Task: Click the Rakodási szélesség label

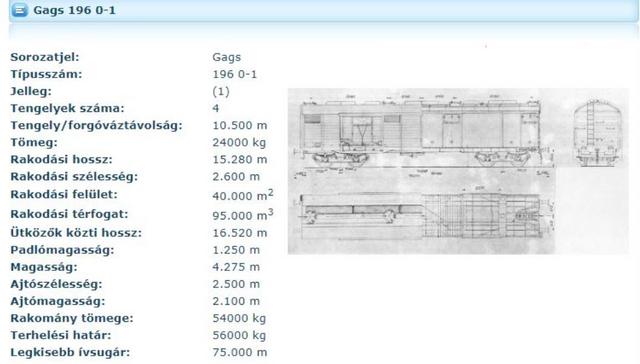Action: (x=74, y=177)
